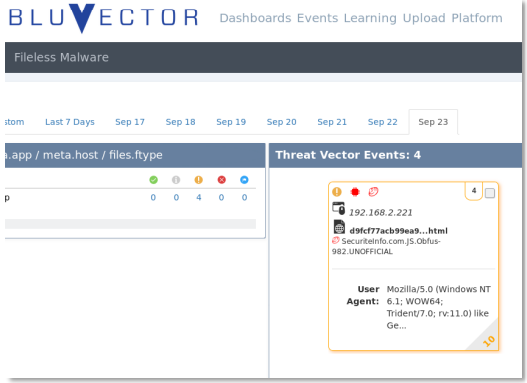Click the red ClamAV icon atop event card
Image resolution: width=527 pixels, height=383 pixels.
click(373, 192)
